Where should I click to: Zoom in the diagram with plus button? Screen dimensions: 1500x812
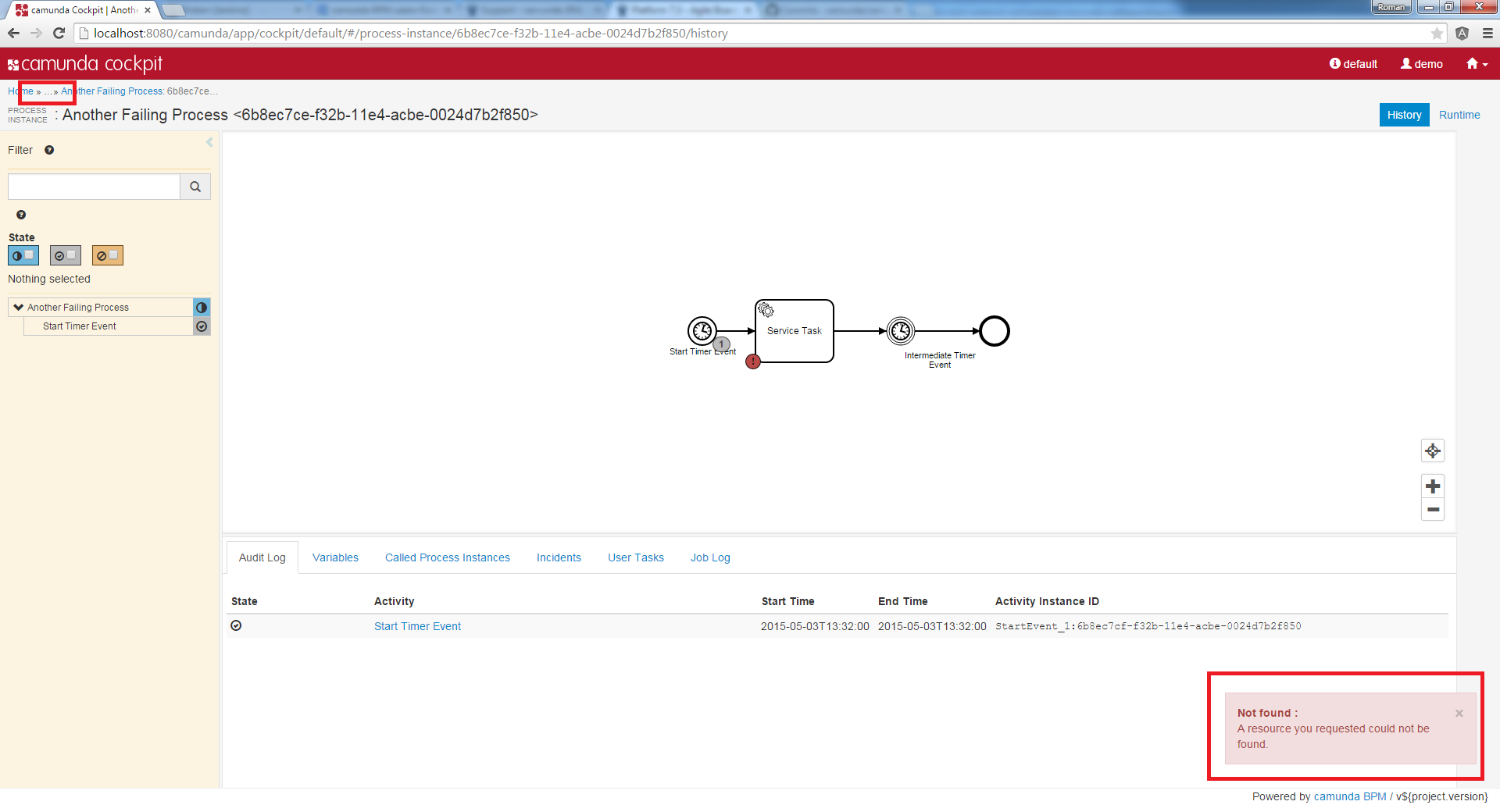click(x=1432, y=486)
